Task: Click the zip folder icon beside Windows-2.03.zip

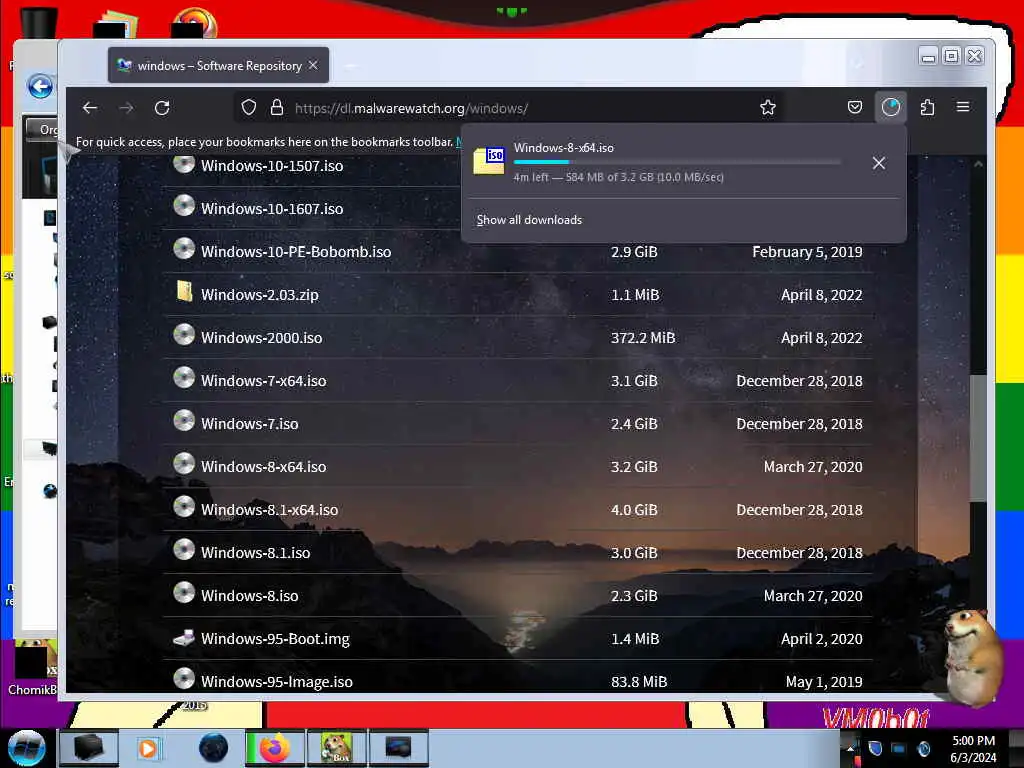Action: pos(184,291)
